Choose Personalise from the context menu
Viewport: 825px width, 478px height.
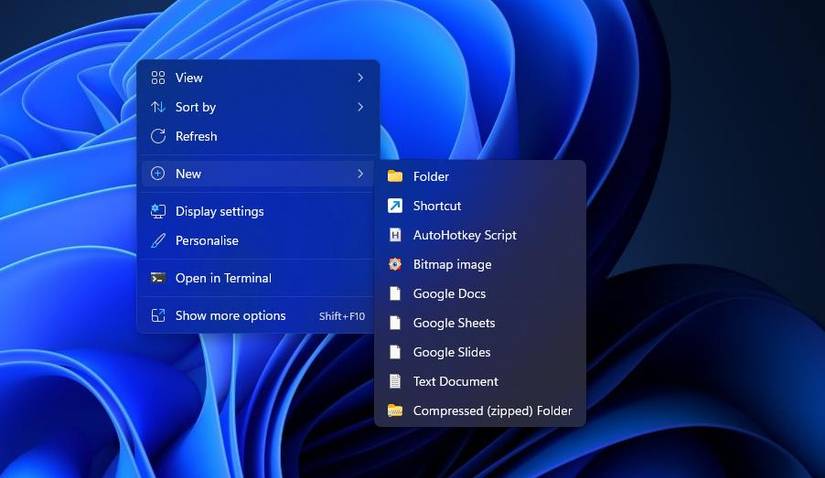point(258,241)
